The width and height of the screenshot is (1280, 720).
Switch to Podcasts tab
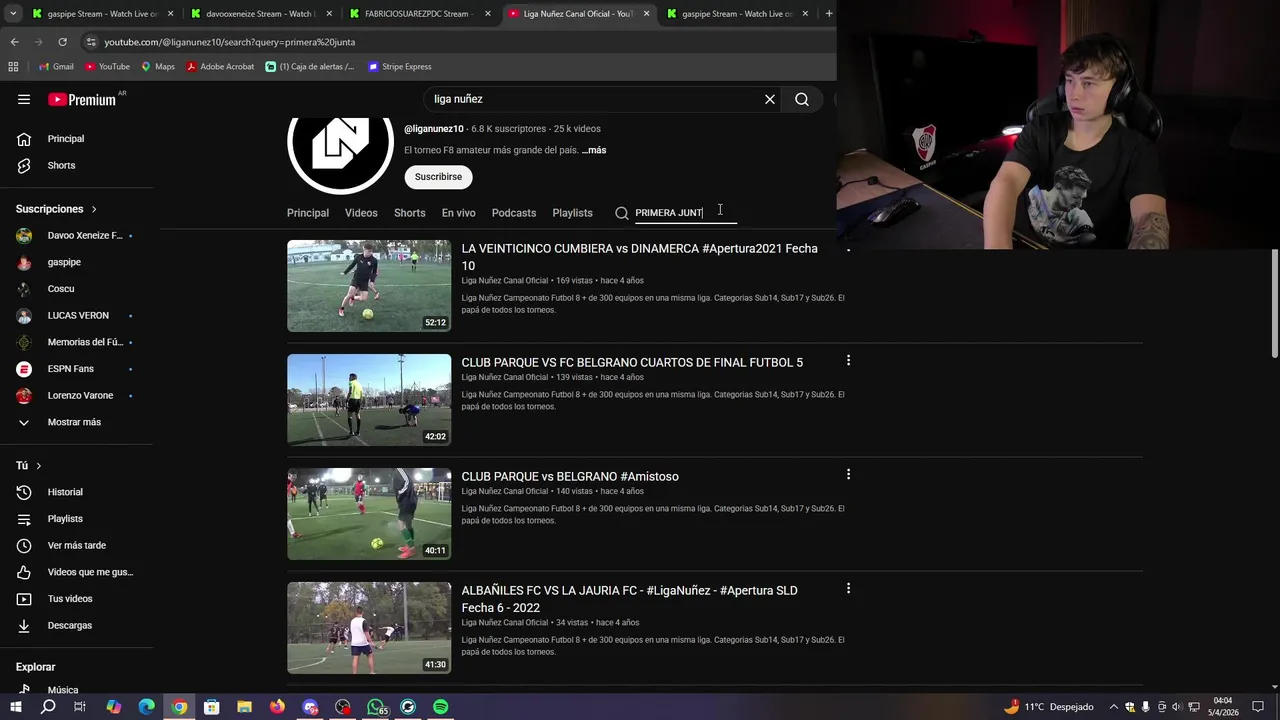514,213
